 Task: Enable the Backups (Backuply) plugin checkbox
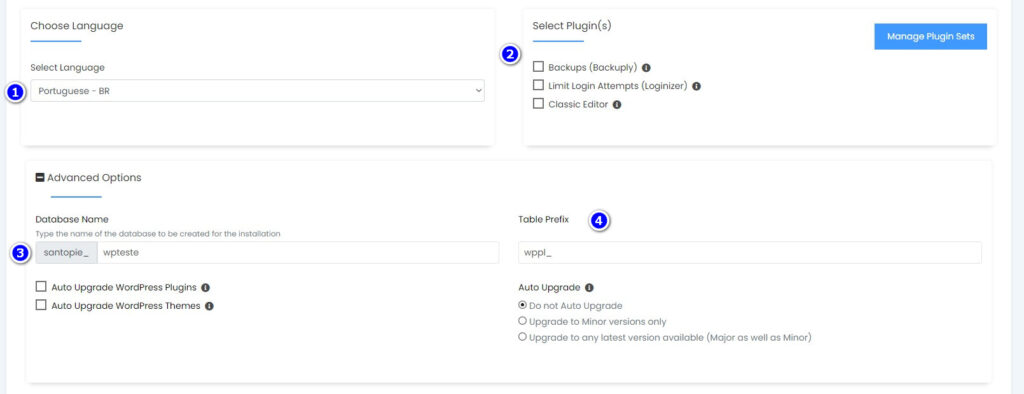538,67
